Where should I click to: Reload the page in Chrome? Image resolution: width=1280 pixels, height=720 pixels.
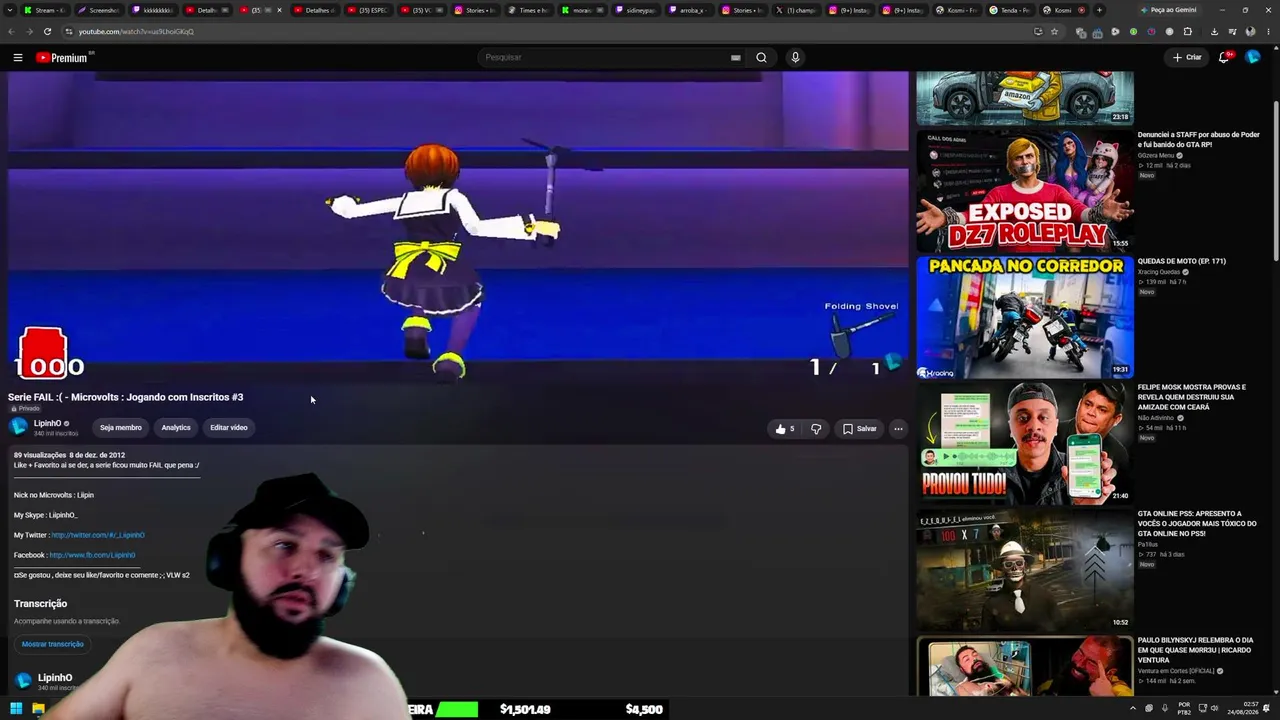[x=47, y=31]
